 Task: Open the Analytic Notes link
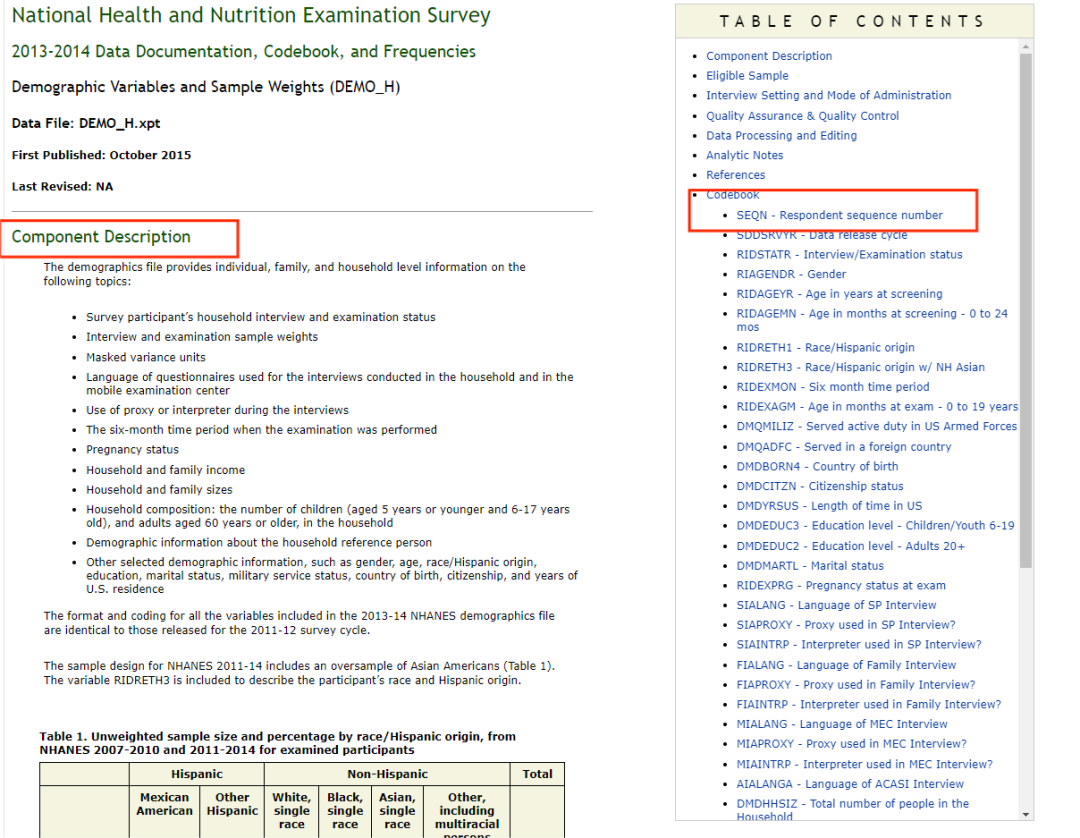click(745, 155)
